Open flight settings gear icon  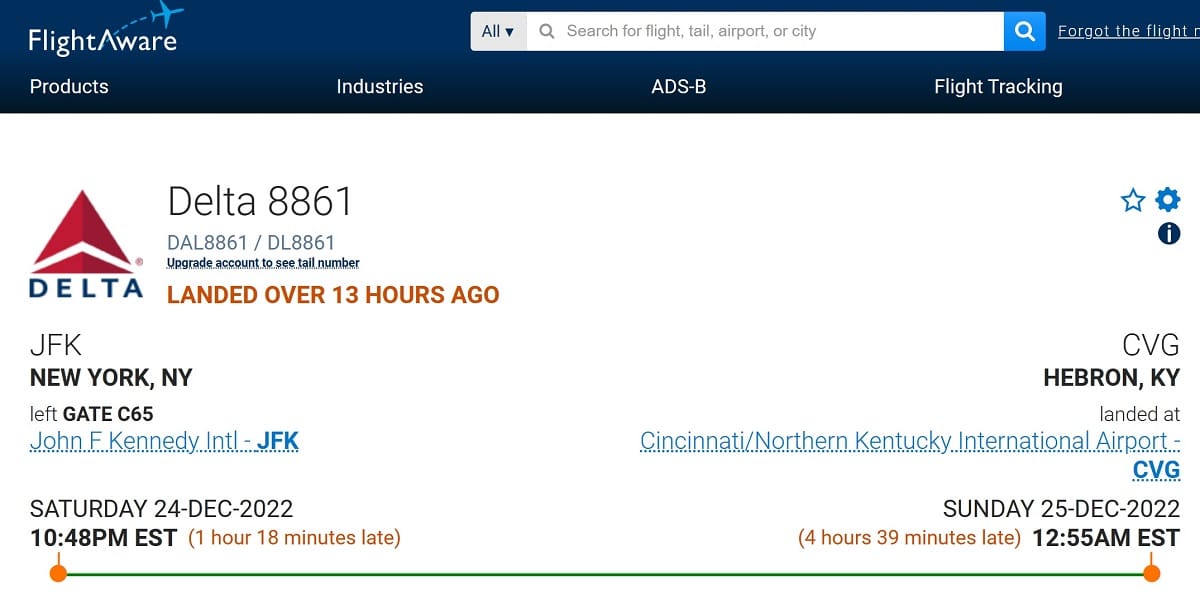coord(1168,200)
